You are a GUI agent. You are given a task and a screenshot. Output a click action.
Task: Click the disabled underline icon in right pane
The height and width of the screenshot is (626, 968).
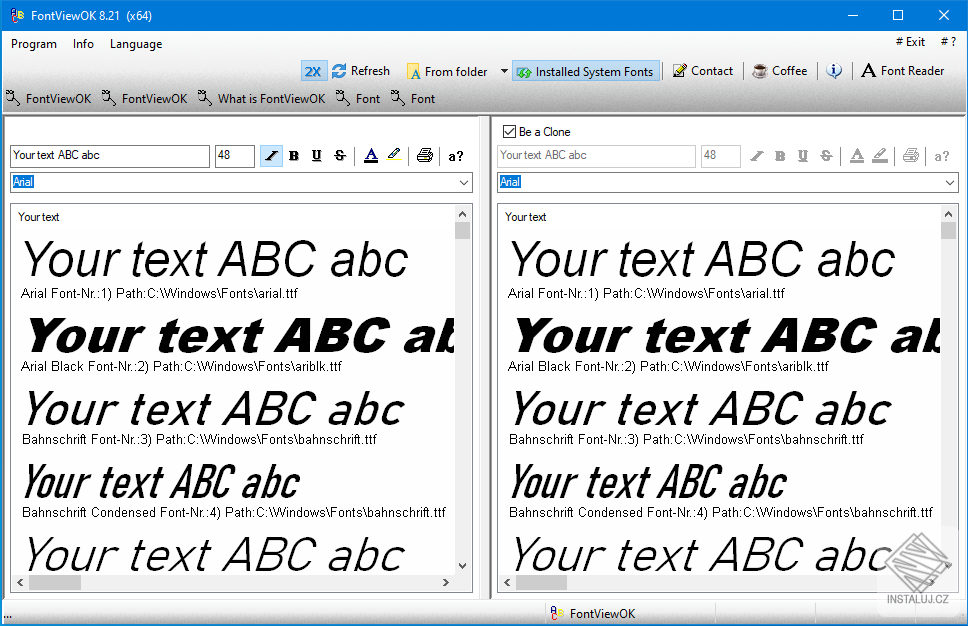803,156
